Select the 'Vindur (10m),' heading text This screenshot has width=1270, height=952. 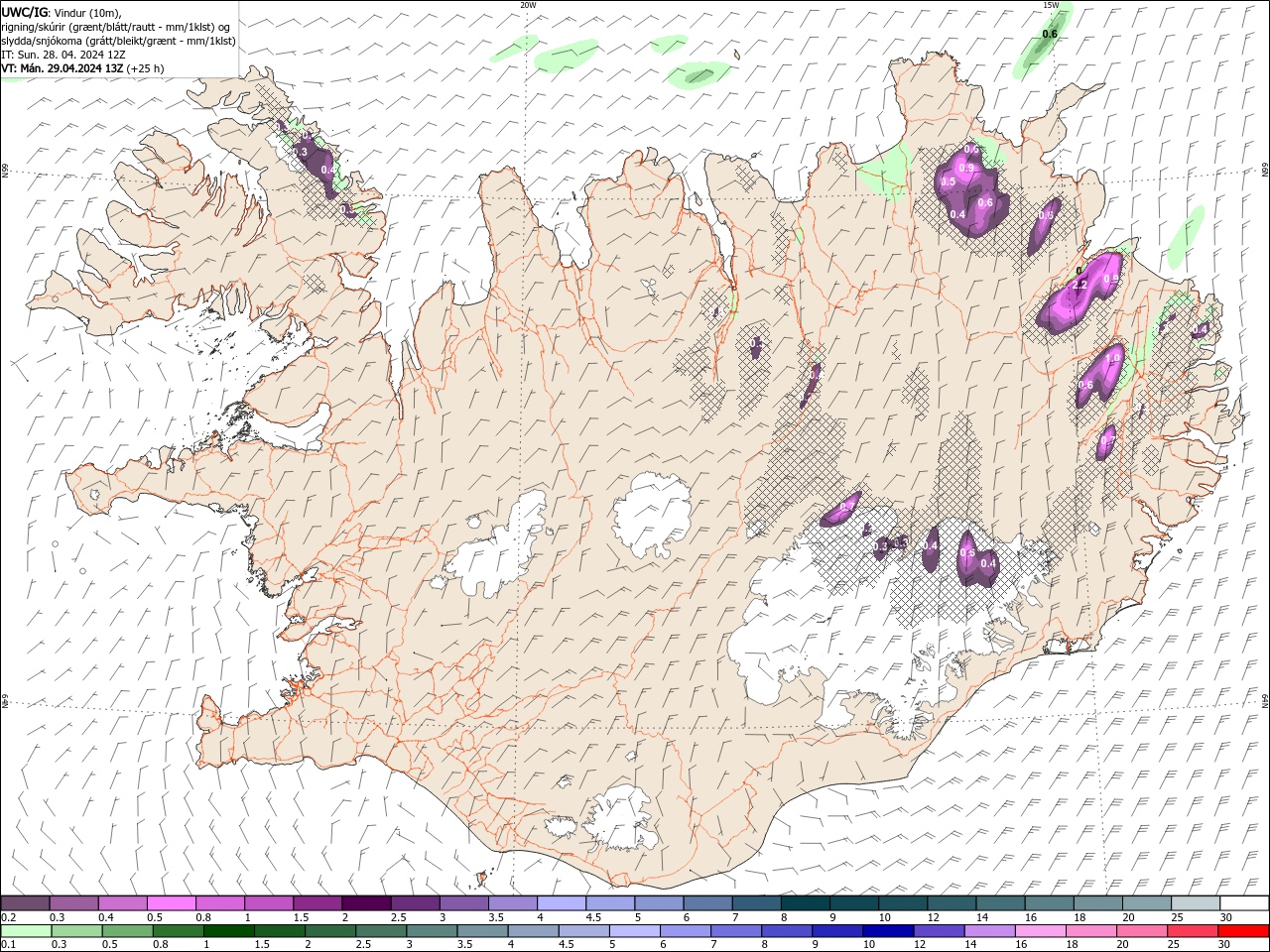coord(87,12)
